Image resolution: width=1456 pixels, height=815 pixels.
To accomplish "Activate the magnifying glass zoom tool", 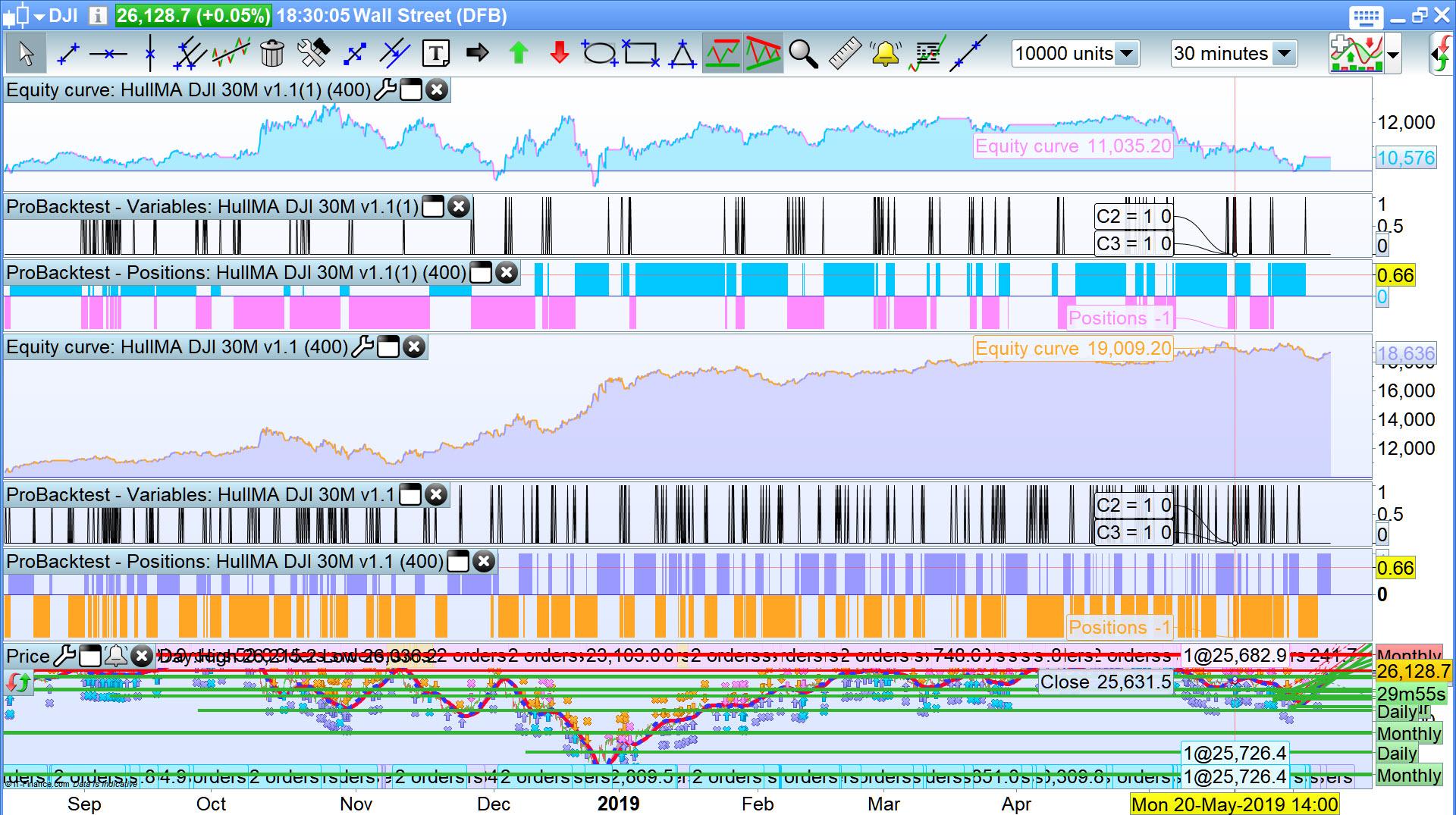I will (803, 54).
